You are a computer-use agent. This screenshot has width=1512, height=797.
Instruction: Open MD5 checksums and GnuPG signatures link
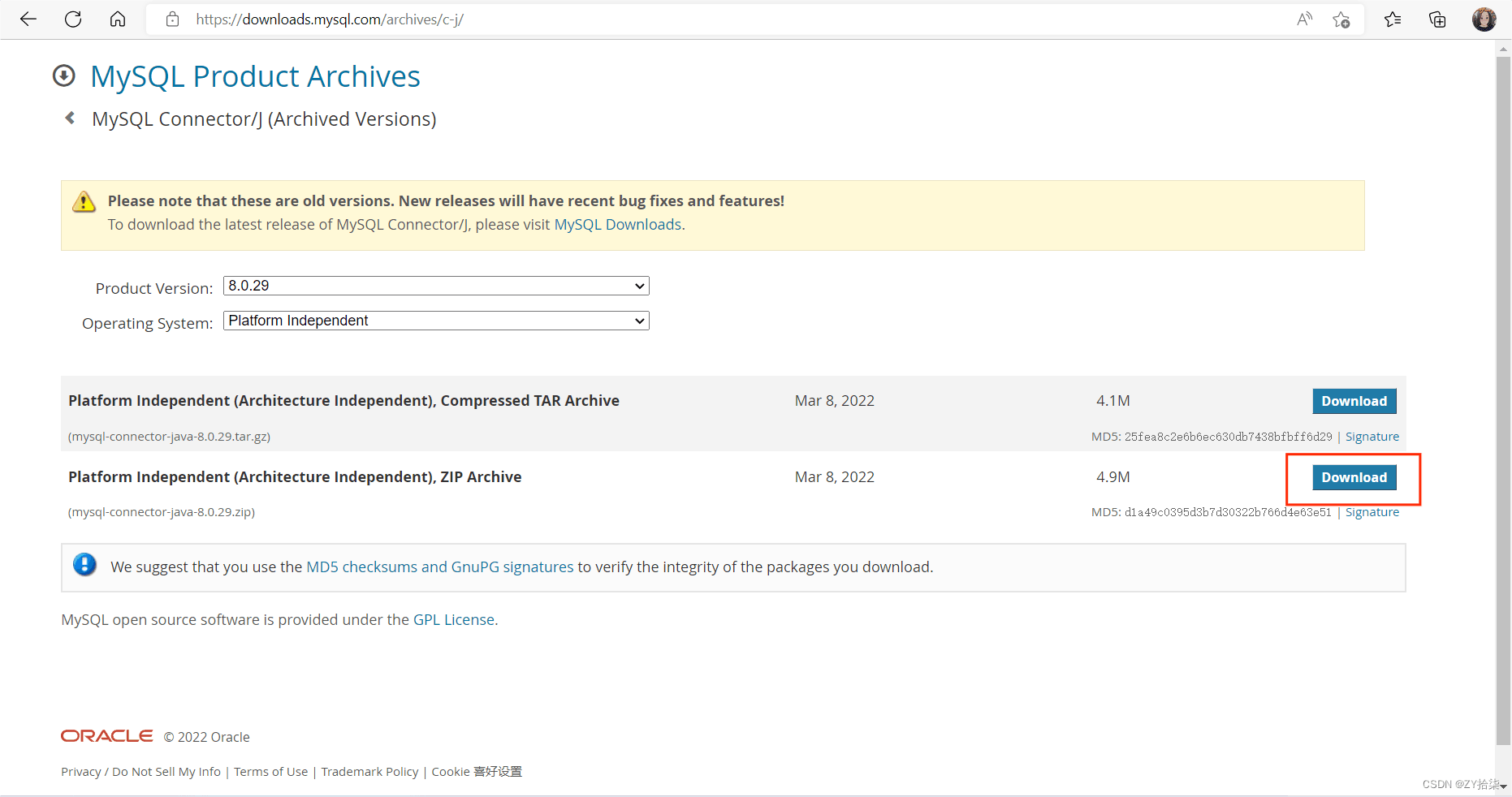[439, 567]
